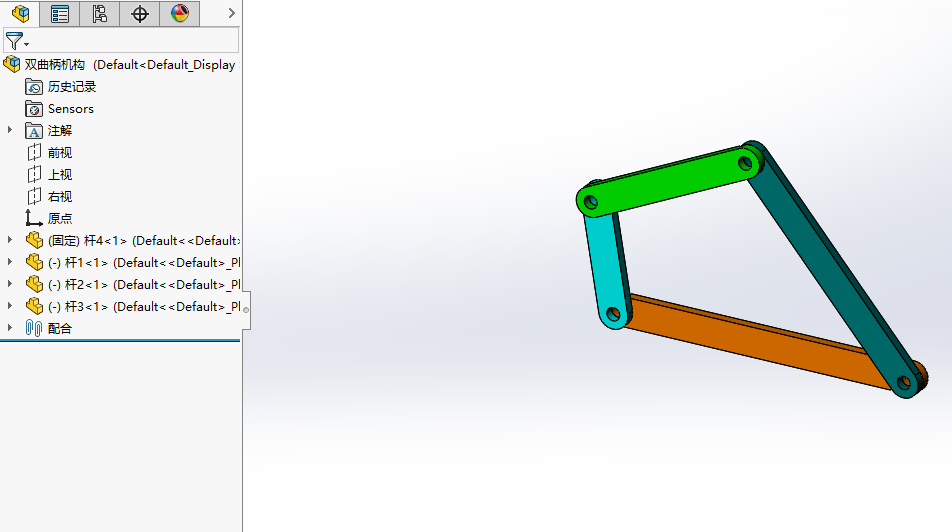Select the 历史记录 history folder
This screenshot has height=532, width=952.
pyautogui.click(x=72, y=87)
